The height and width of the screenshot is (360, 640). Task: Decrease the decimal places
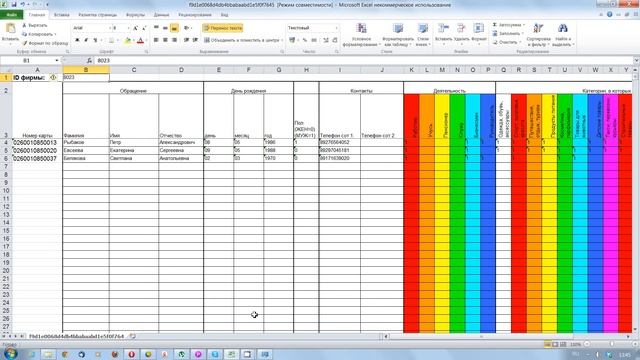click(335, 40)
